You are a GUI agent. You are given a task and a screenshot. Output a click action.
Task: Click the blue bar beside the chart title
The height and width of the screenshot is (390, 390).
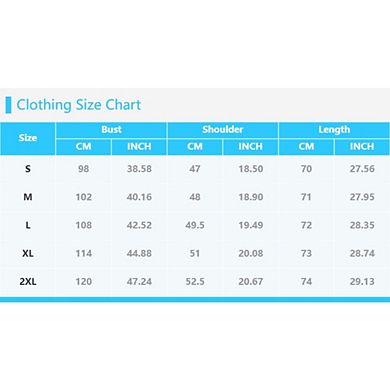pos(8,105)
